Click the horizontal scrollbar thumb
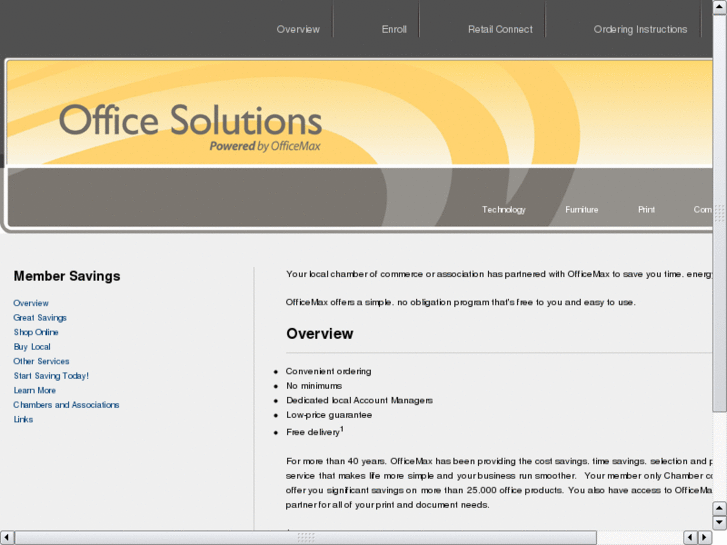Viewport: 727px width, 545px height. [x=306, y=537]
